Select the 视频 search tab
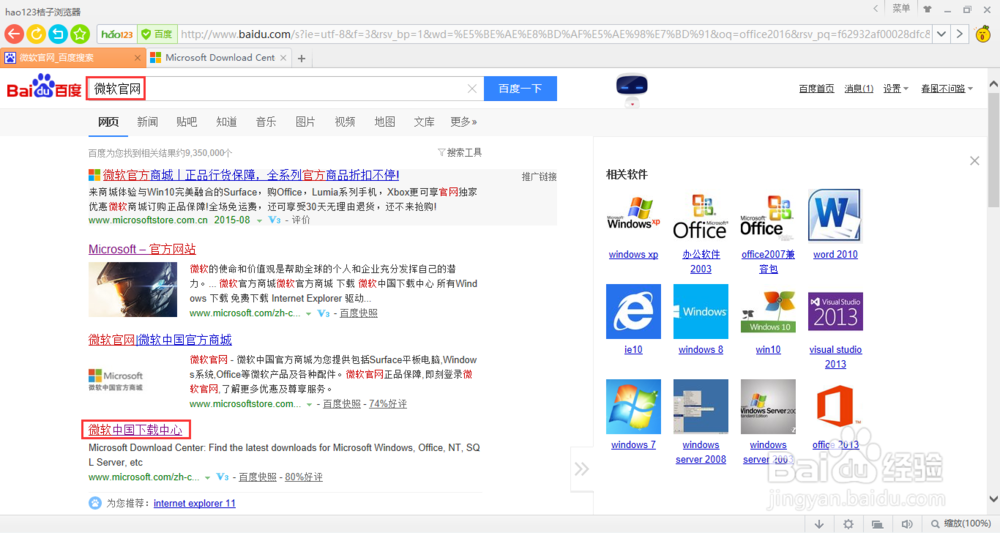Viewport: 1000px width, 533px height. [345, 122]
